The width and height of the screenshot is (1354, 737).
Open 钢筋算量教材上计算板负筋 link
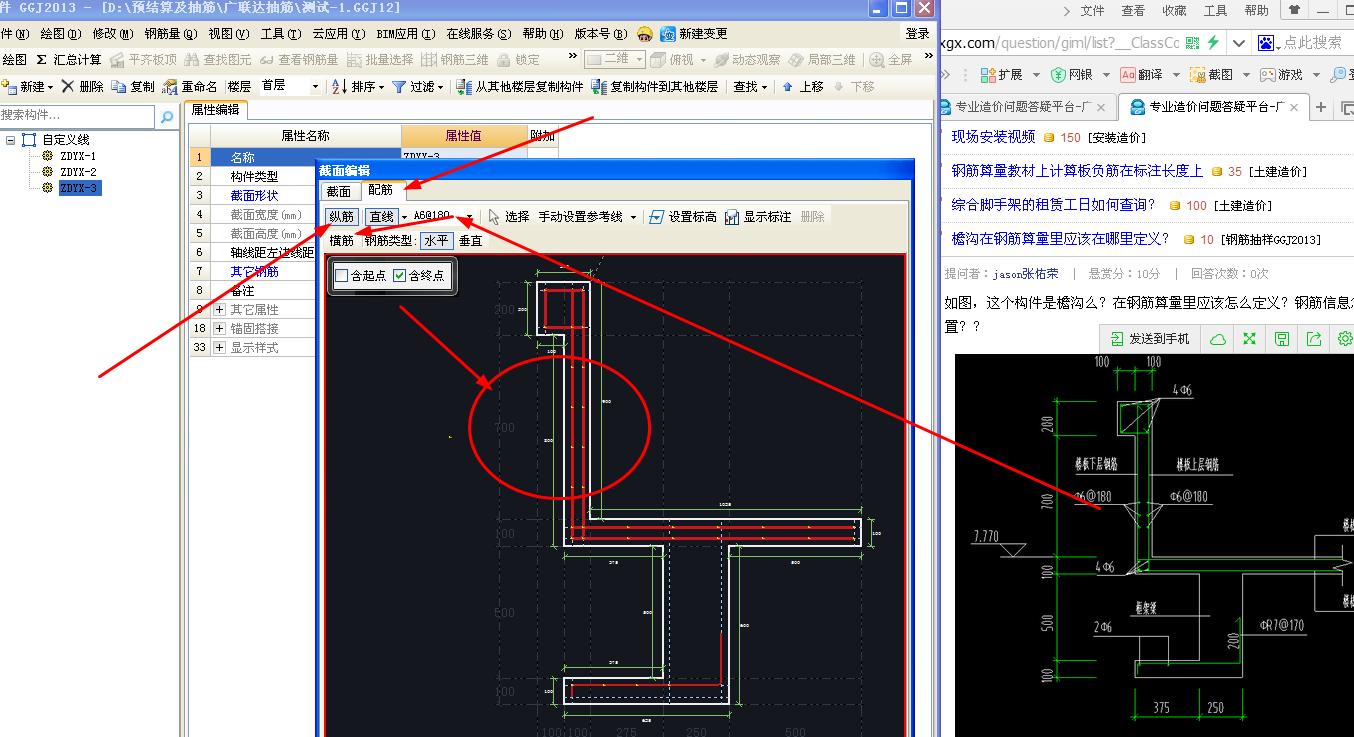(1077, 171)
